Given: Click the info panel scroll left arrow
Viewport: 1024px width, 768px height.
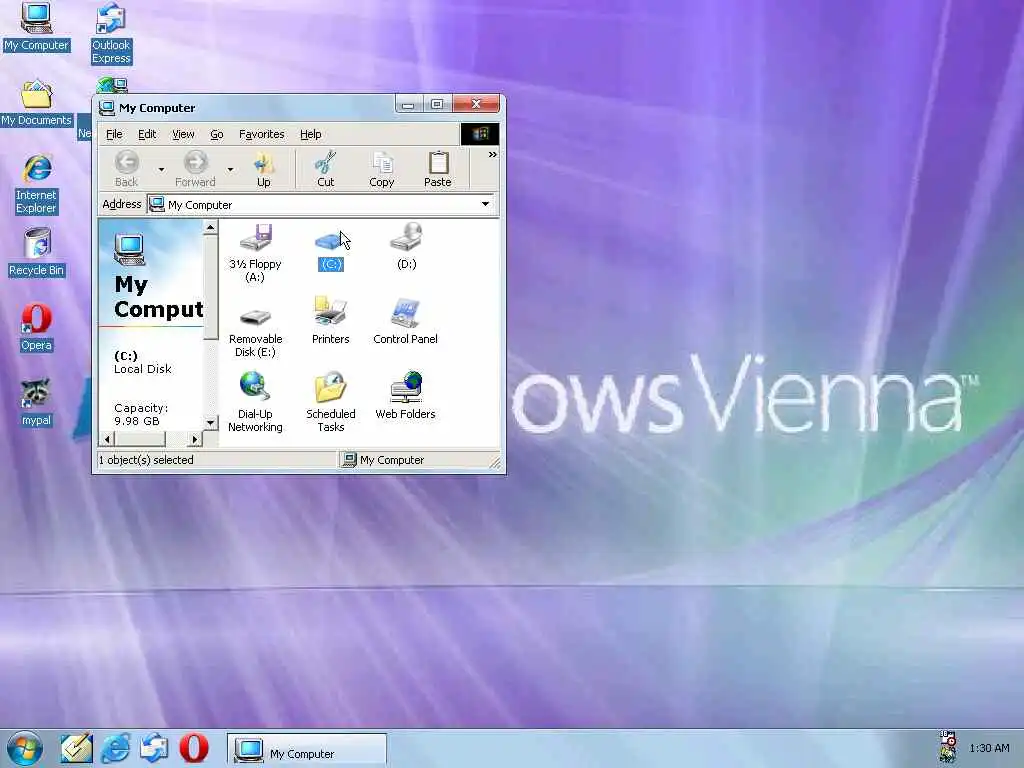Looking at the screenshot, I should pyautogui.click(x=107, y=439).
